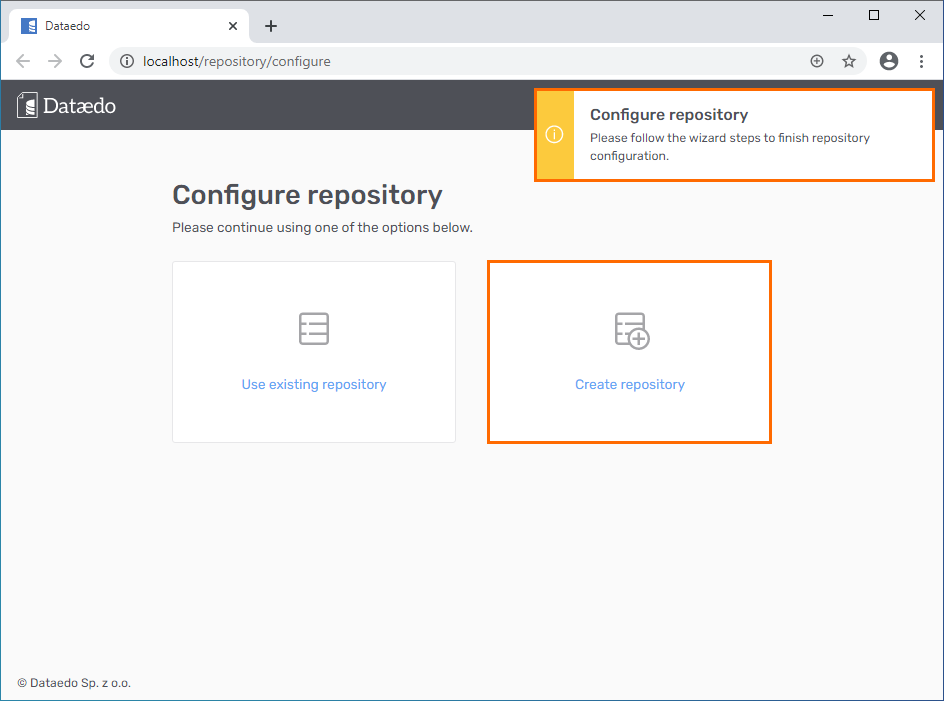Click the browser Forward arrow
Viewport: 944px width, 701px height.
click(55, 61)
